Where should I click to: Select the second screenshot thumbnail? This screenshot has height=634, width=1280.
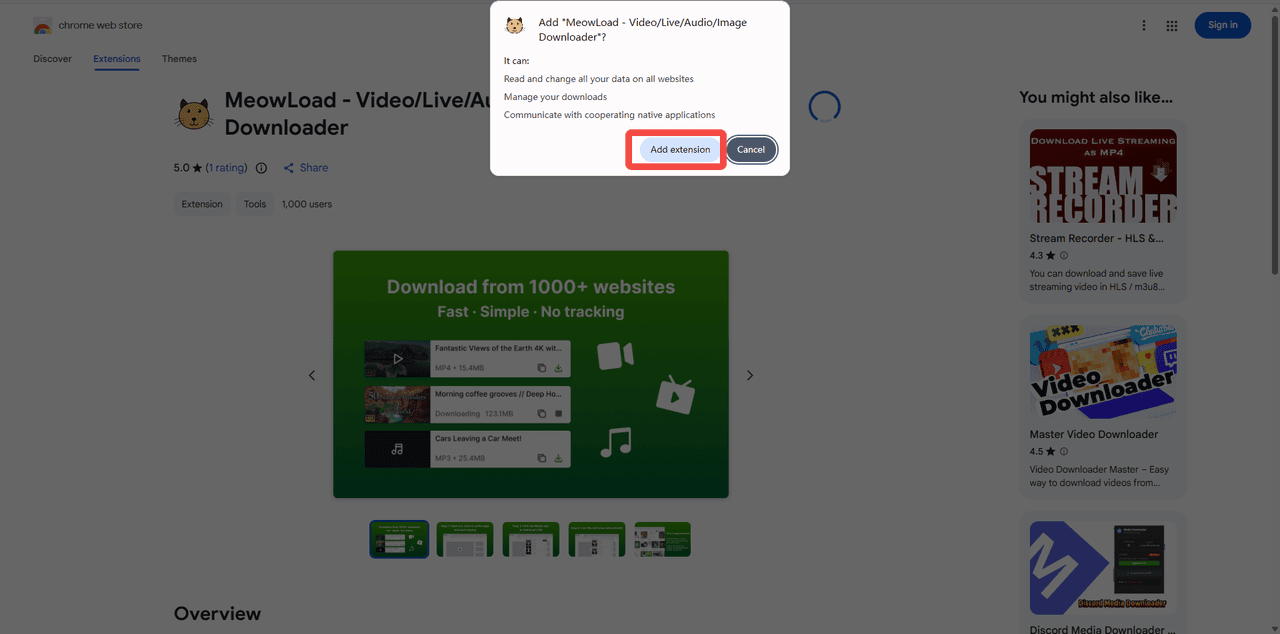[464, 539]
